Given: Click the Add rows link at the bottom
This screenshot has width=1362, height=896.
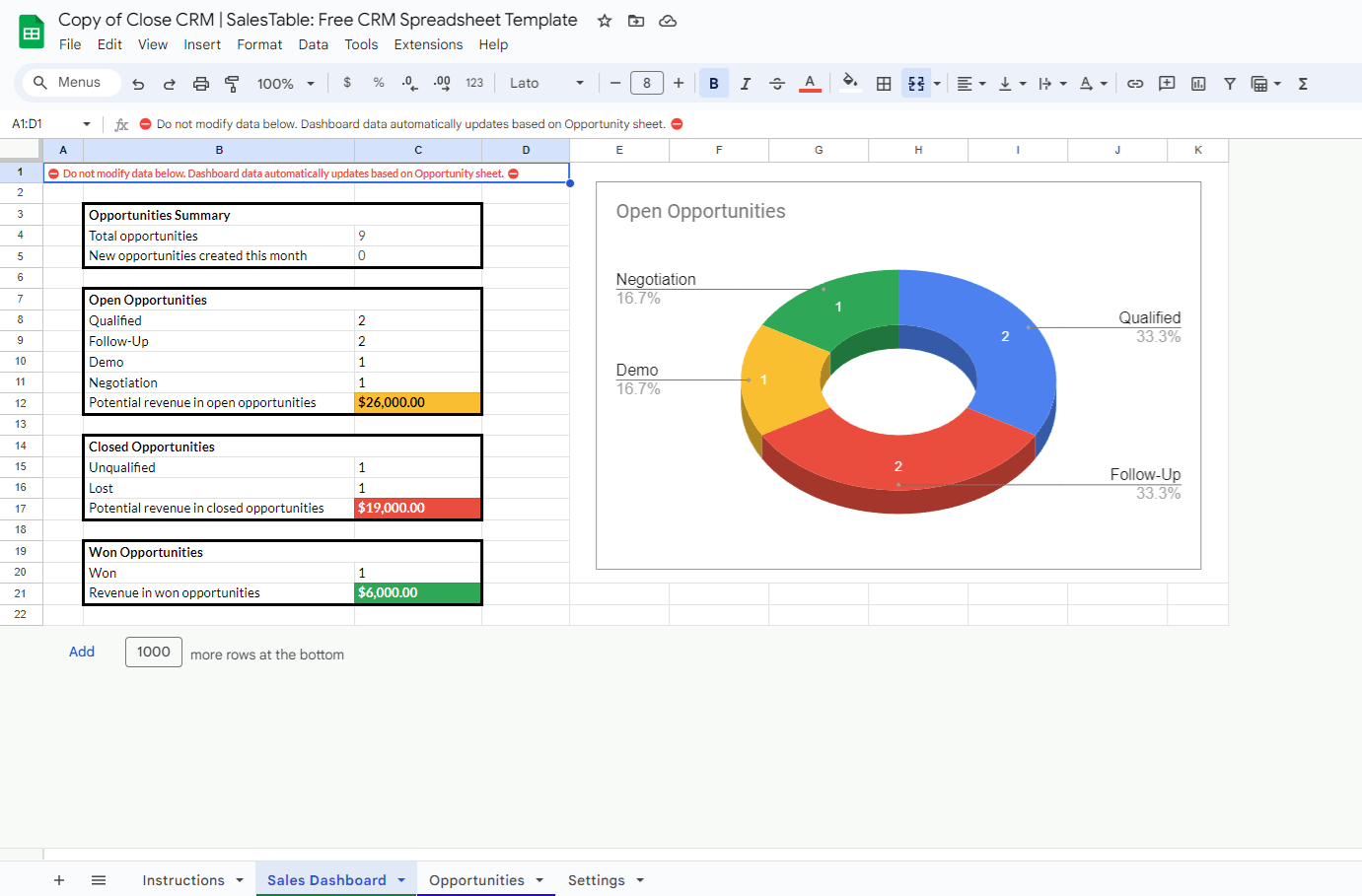Looking at the screenshot, I should 82,652.
